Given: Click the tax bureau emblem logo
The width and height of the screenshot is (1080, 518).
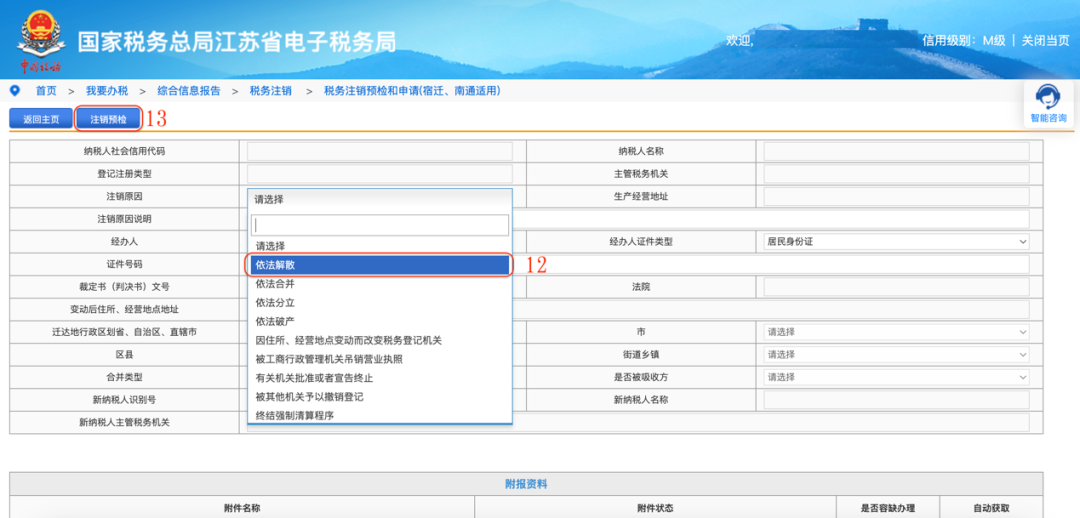Looking at the screenshot, I should (40, 39).
